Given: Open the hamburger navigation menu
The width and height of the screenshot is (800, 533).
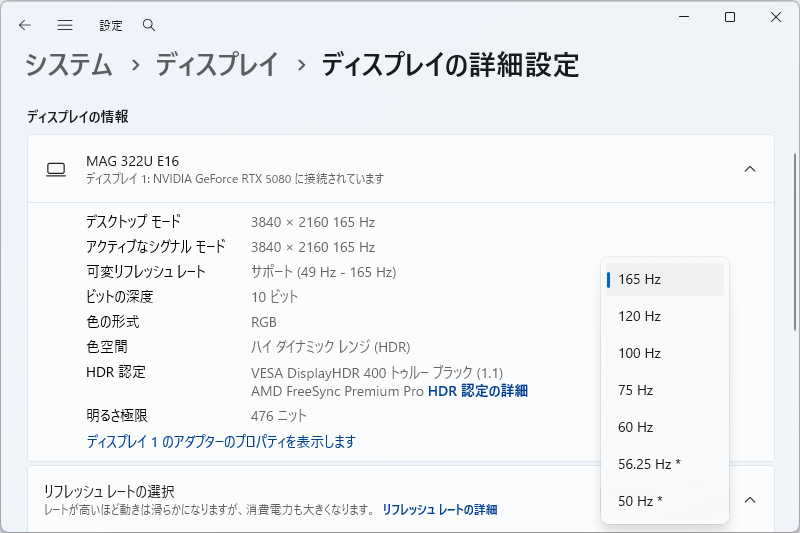Looking at the screenshot, I should point(65,25).
